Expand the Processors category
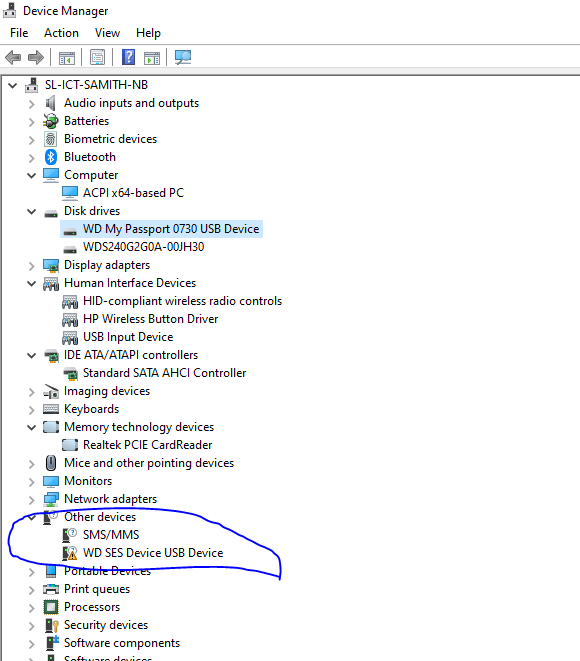This screenshot has width=580, height=661. pyautogui.click(x=32, y=608)
